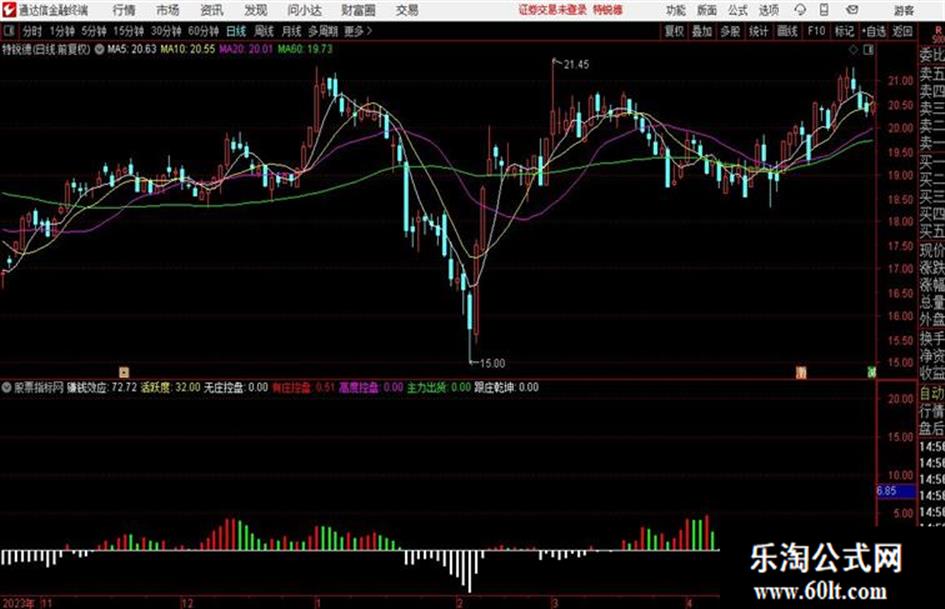Open the 选项 menu
Viewport: 945px width, 609px height.
click(768, 10)
